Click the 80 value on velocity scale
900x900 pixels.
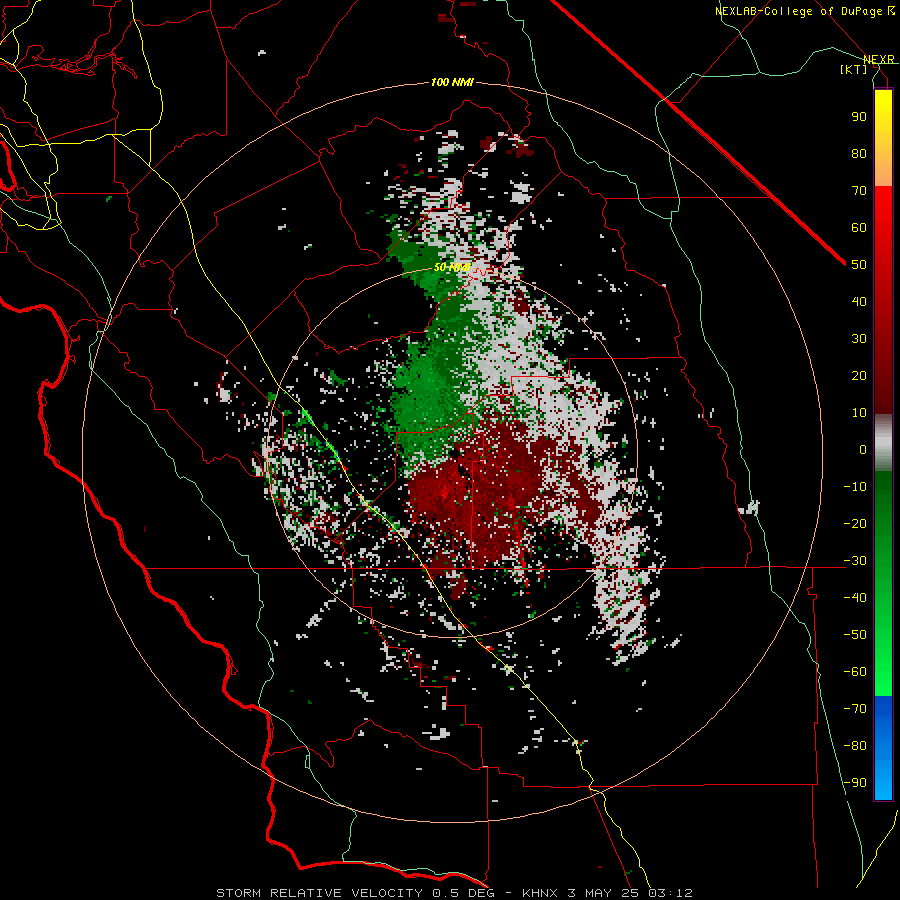click(x=859, y=154)
